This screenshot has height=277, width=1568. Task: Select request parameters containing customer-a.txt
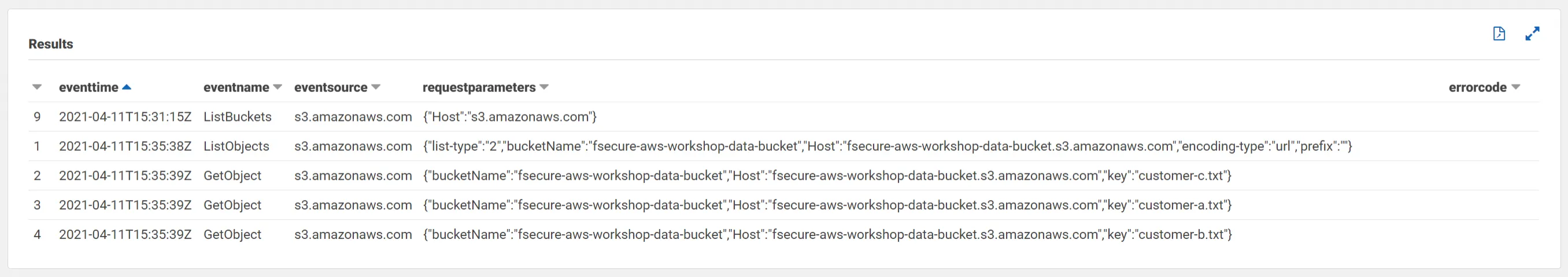pos(827,205)
